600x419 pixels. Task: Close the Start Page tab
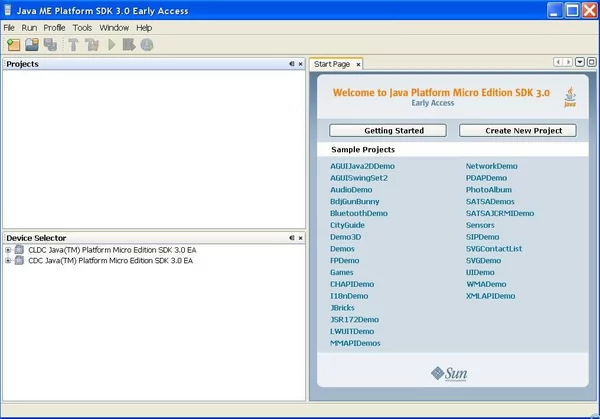(358, 65)
